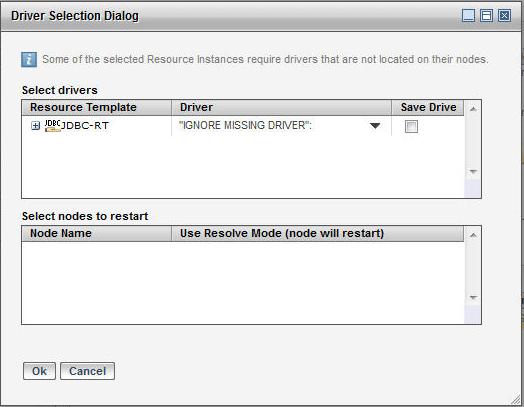Click the blue information icon
524x407 pixels.
point(29,60)
